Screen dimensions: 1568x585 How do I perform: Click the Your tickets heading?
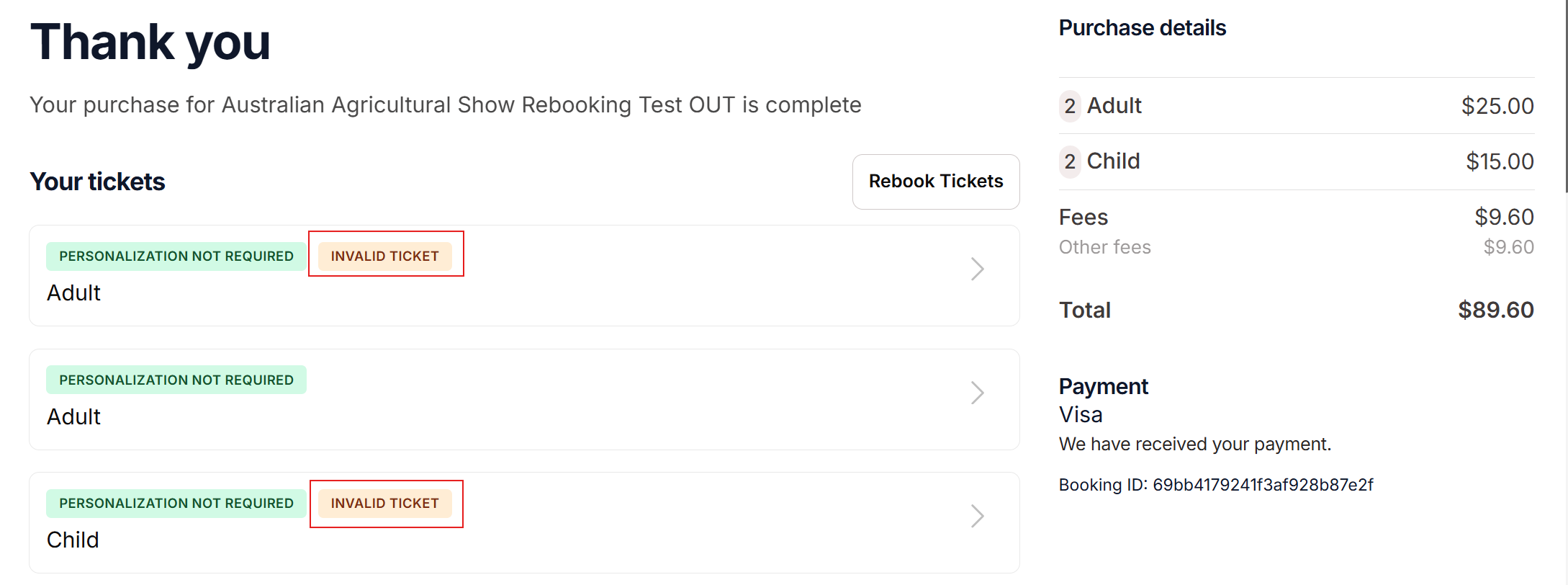point(98,182)
